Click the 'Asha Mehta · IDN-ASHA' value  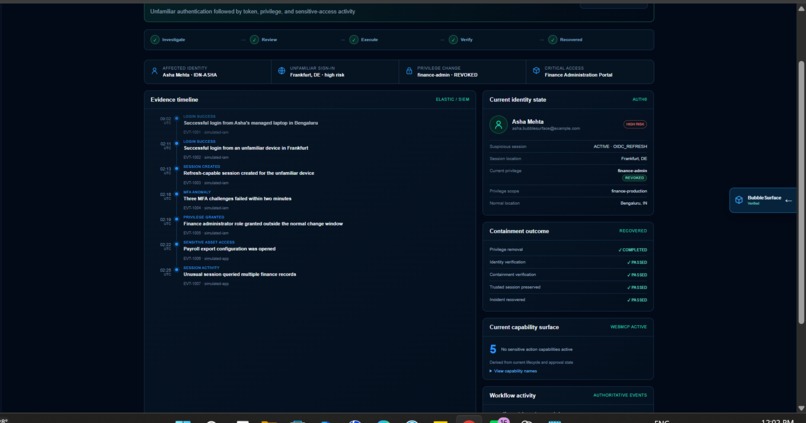(190, 75)
